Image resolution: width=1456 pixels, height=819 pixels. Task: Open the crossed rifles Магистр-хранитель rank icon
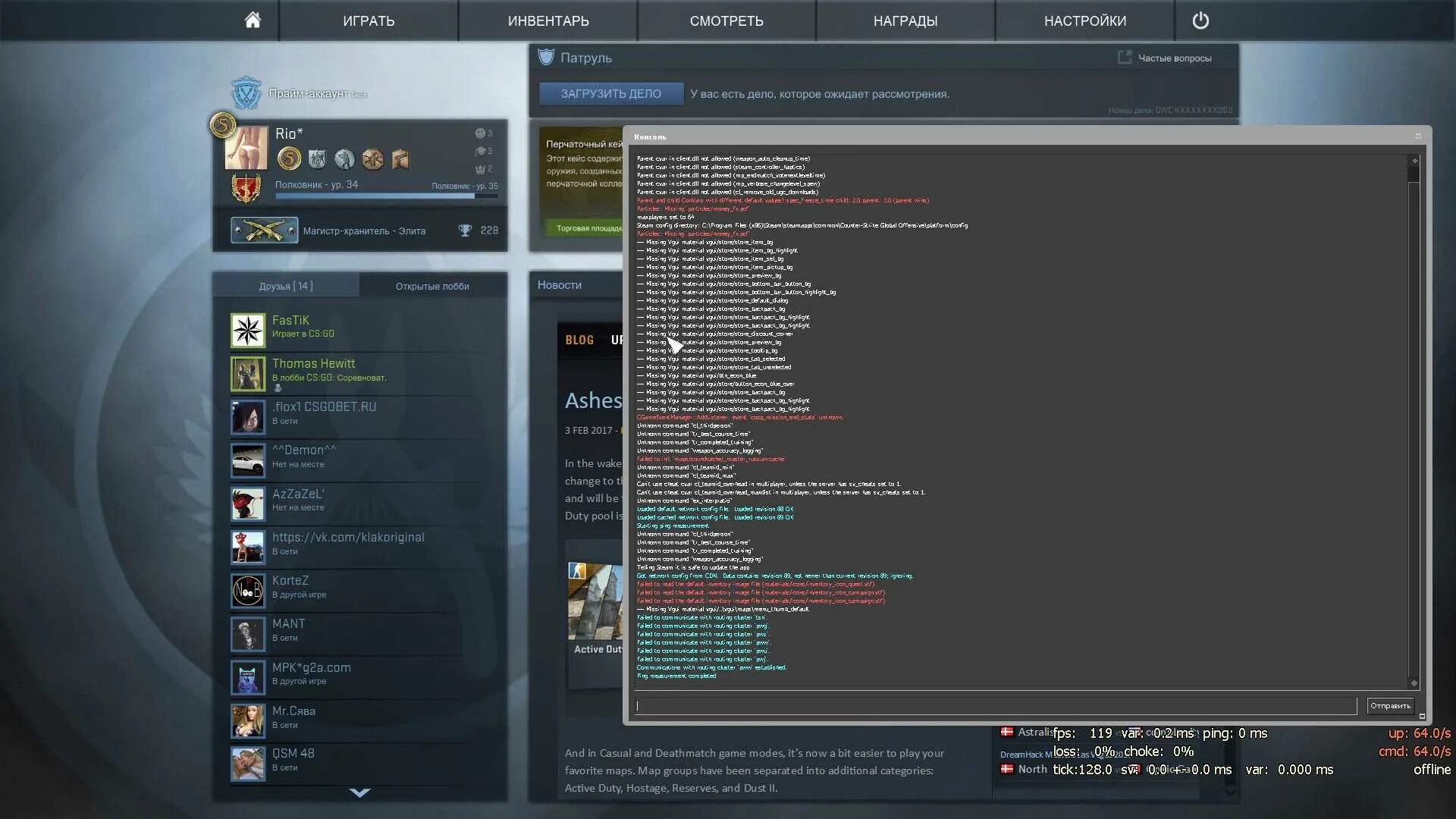point(264,230)
